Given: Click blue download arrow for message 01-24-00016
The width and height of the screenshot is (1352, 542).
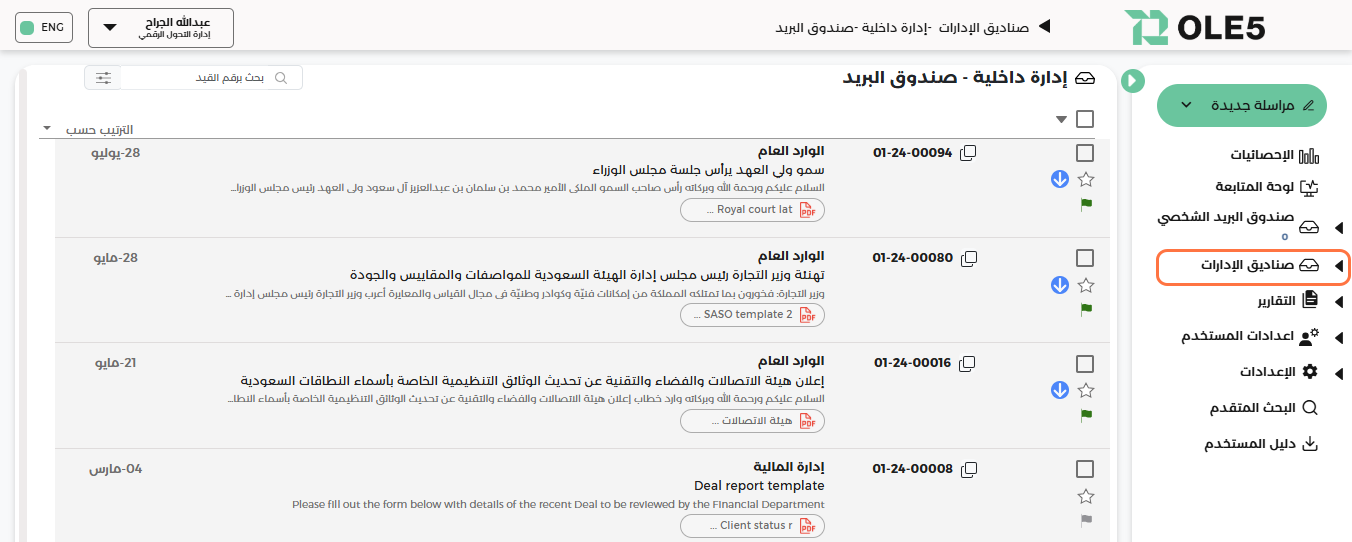Looking at the screenshot, I should [x=1060, y=390].
